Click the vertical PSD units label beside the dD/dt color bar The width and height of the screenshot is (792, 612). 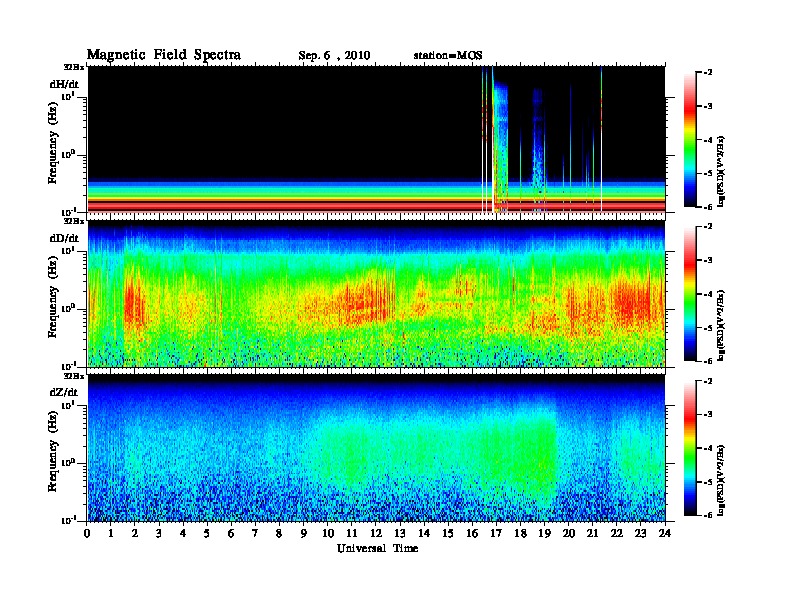(721, 325)
